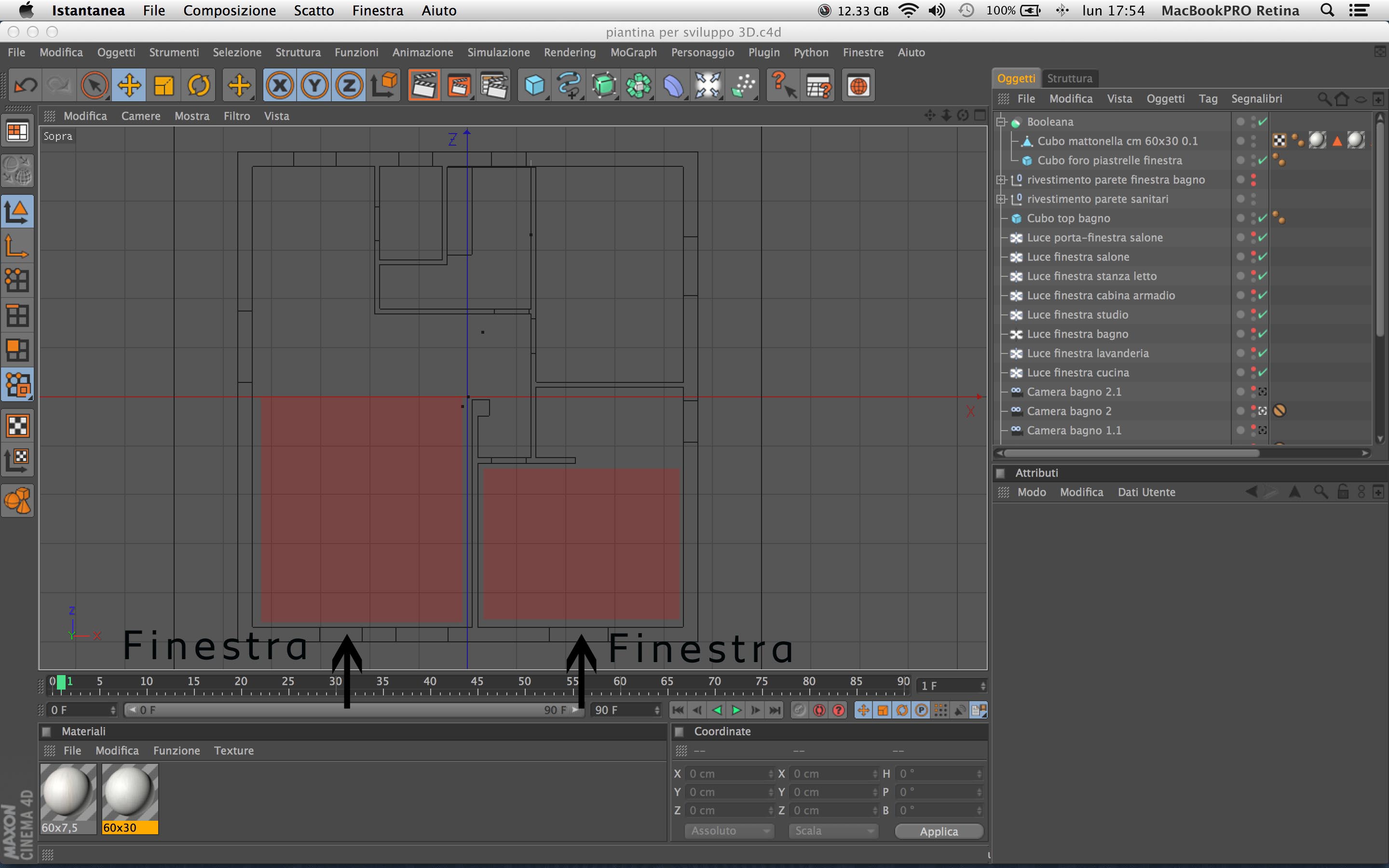Viewport: 1389px width, 868px height.
Task: Toggle the X axis lock
Action: 280,86
